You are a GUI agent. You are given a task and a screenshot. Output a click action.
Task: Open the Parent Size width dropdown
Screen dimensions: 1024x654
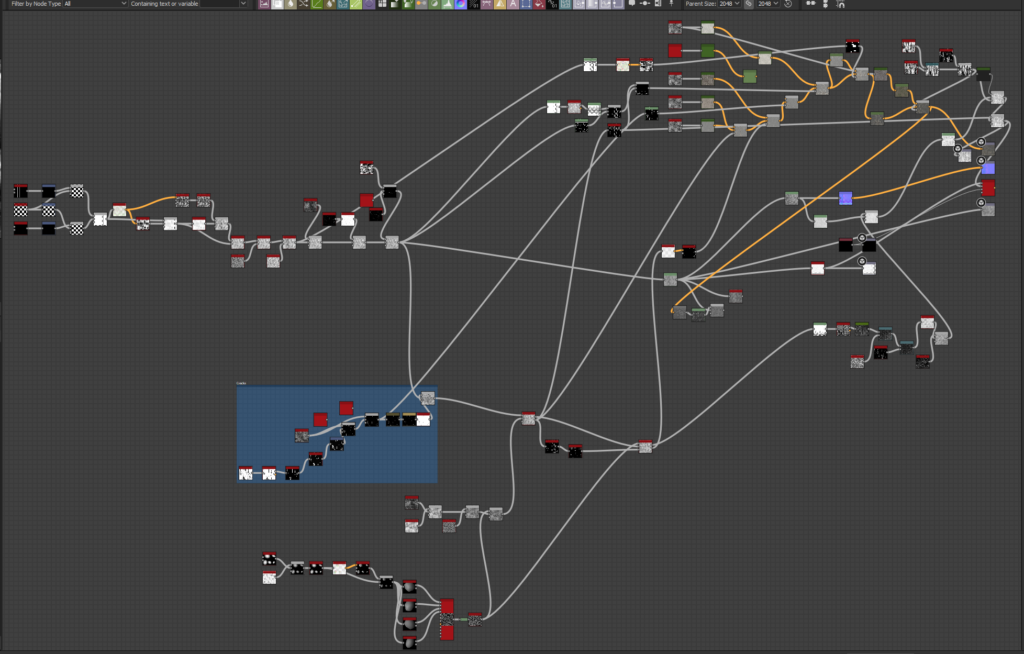pos(729,4)
